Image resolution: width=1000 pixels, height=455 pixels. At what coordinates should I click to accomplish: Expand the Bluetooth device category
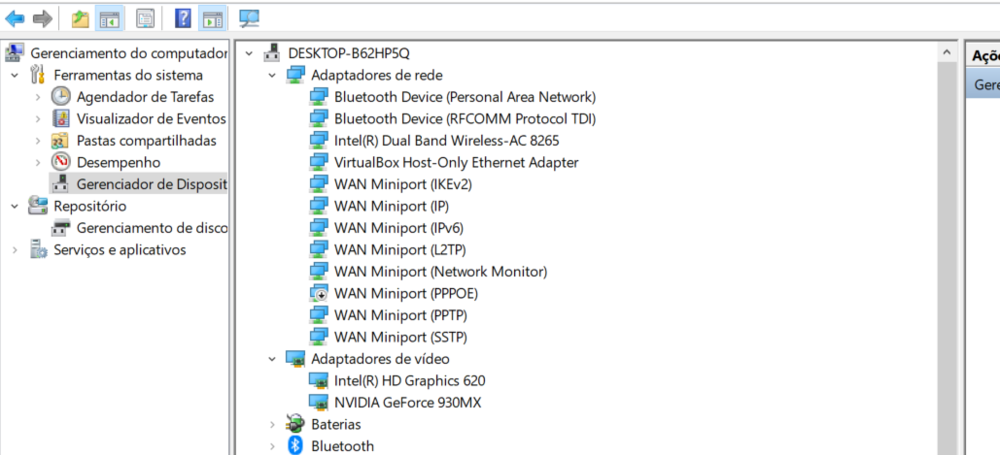273,446
